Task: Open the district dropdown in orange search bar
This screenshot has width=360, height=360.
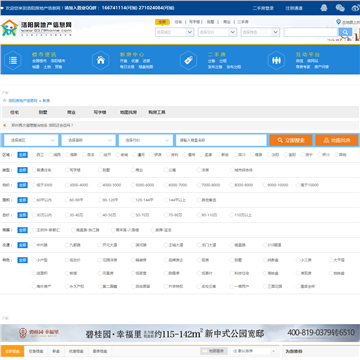Action: click(x=31, y=140)
